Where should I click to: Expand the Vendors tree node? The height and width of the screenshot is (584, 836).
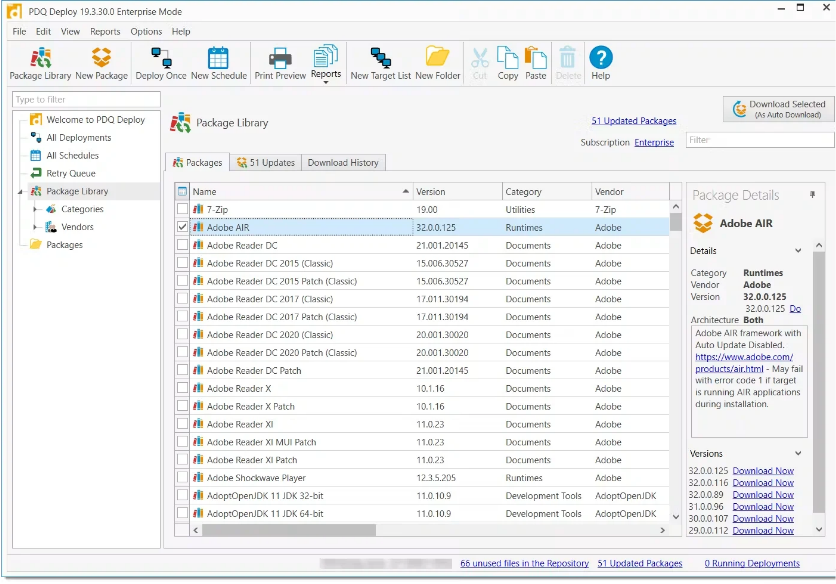point(35,227)
